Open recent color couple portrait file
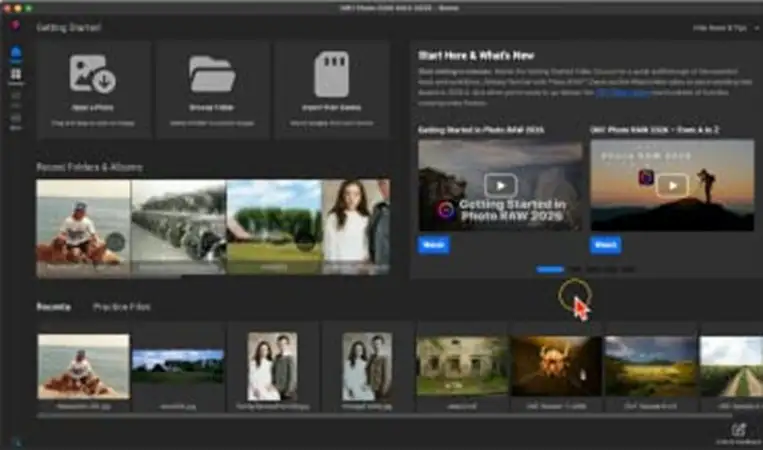The width and height of the screenshot is (763, 450). (x=272, y=366)
